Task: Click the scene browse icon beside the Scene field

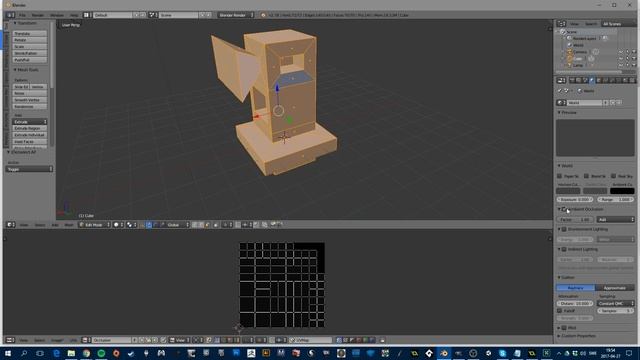Action: pos(153,15)
